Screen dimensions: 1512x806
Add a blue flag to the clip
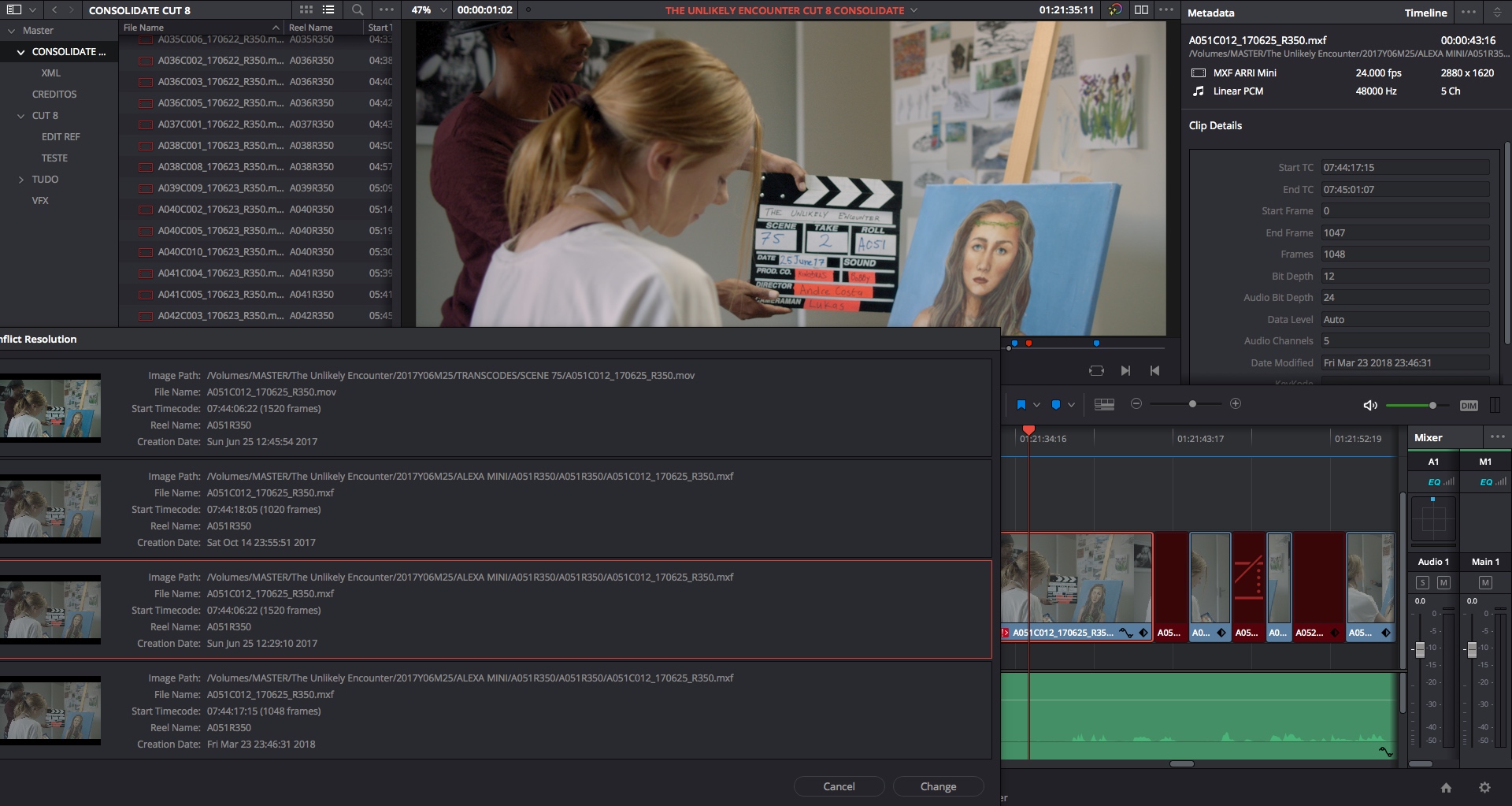click(1021, 404)
